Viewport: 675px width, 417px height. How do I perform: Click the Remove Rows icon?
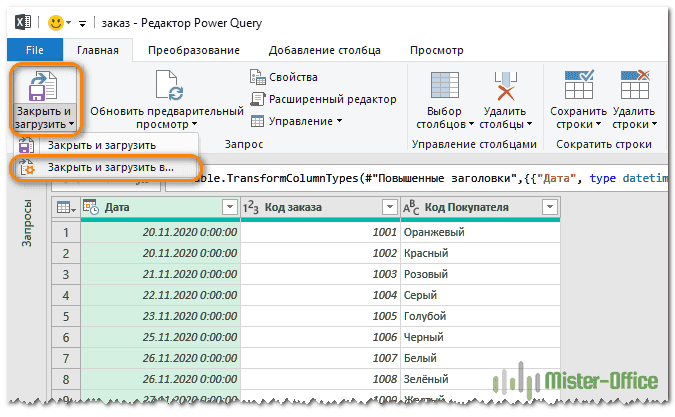coord(635,86)
